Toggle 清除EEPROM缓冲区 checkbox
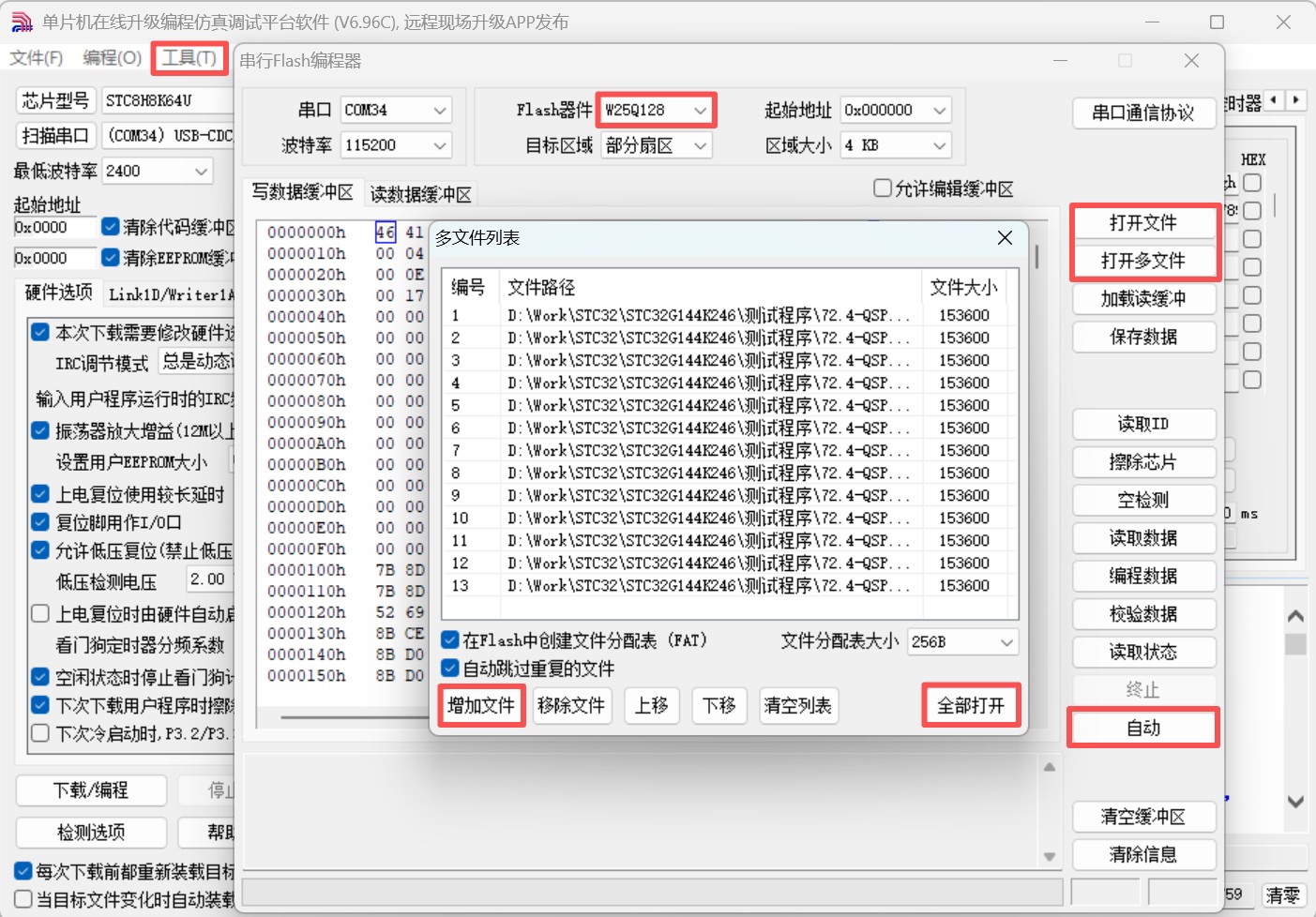 pyautogui.click(x=111, y=257)
